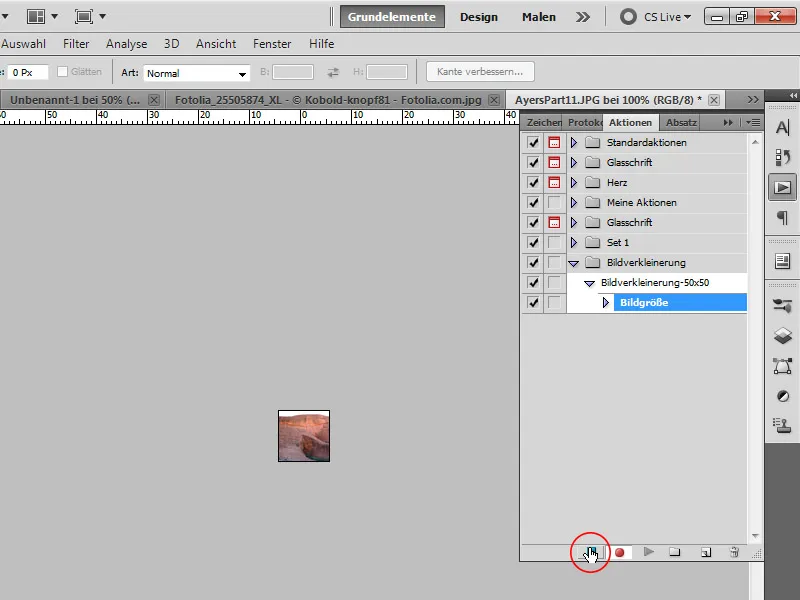800x600 pixels.
Task: Check the Glätten checkbox
Action: (62, 71)
